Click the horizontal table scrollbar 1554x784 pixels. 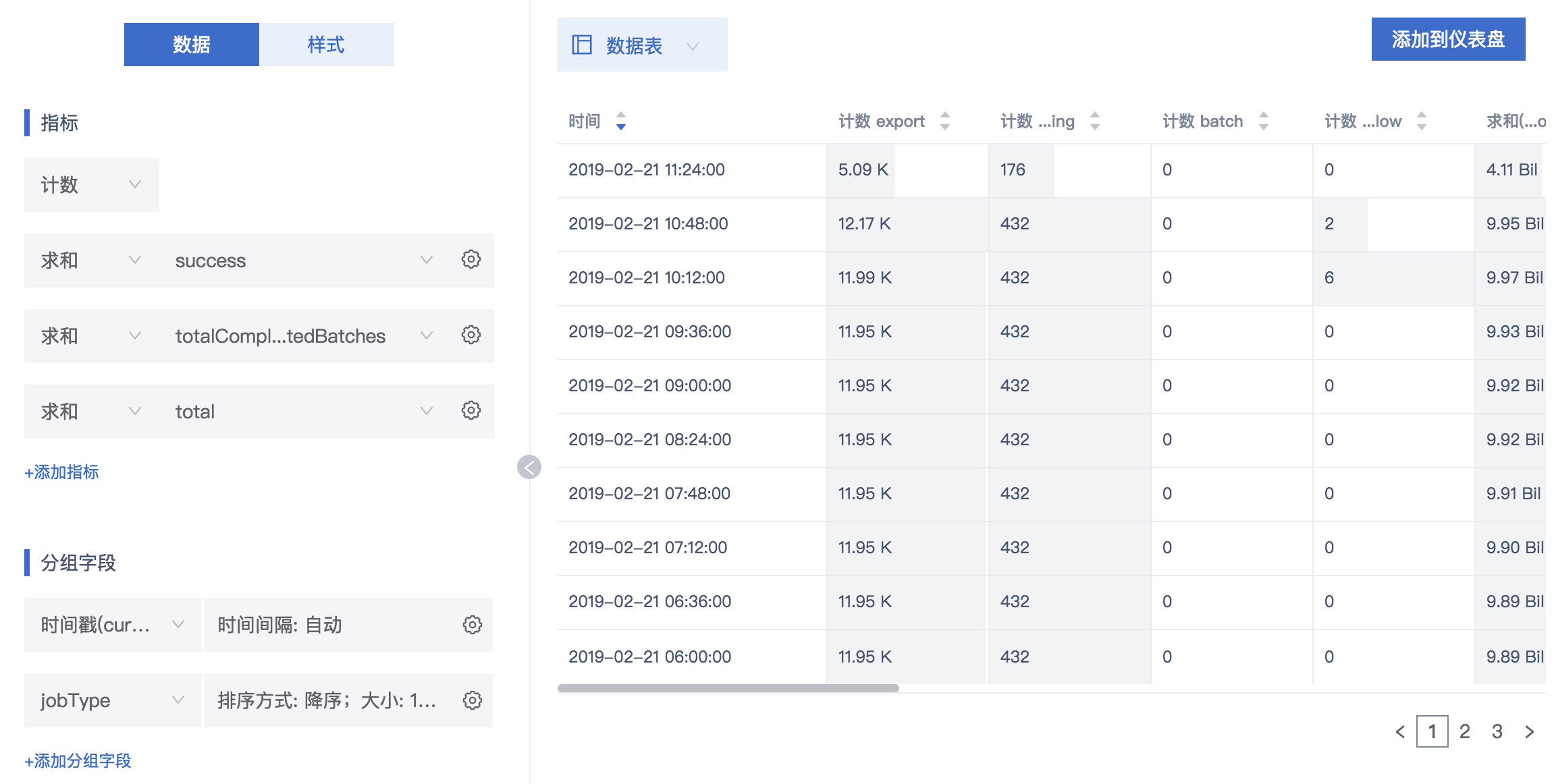[728, 688]
